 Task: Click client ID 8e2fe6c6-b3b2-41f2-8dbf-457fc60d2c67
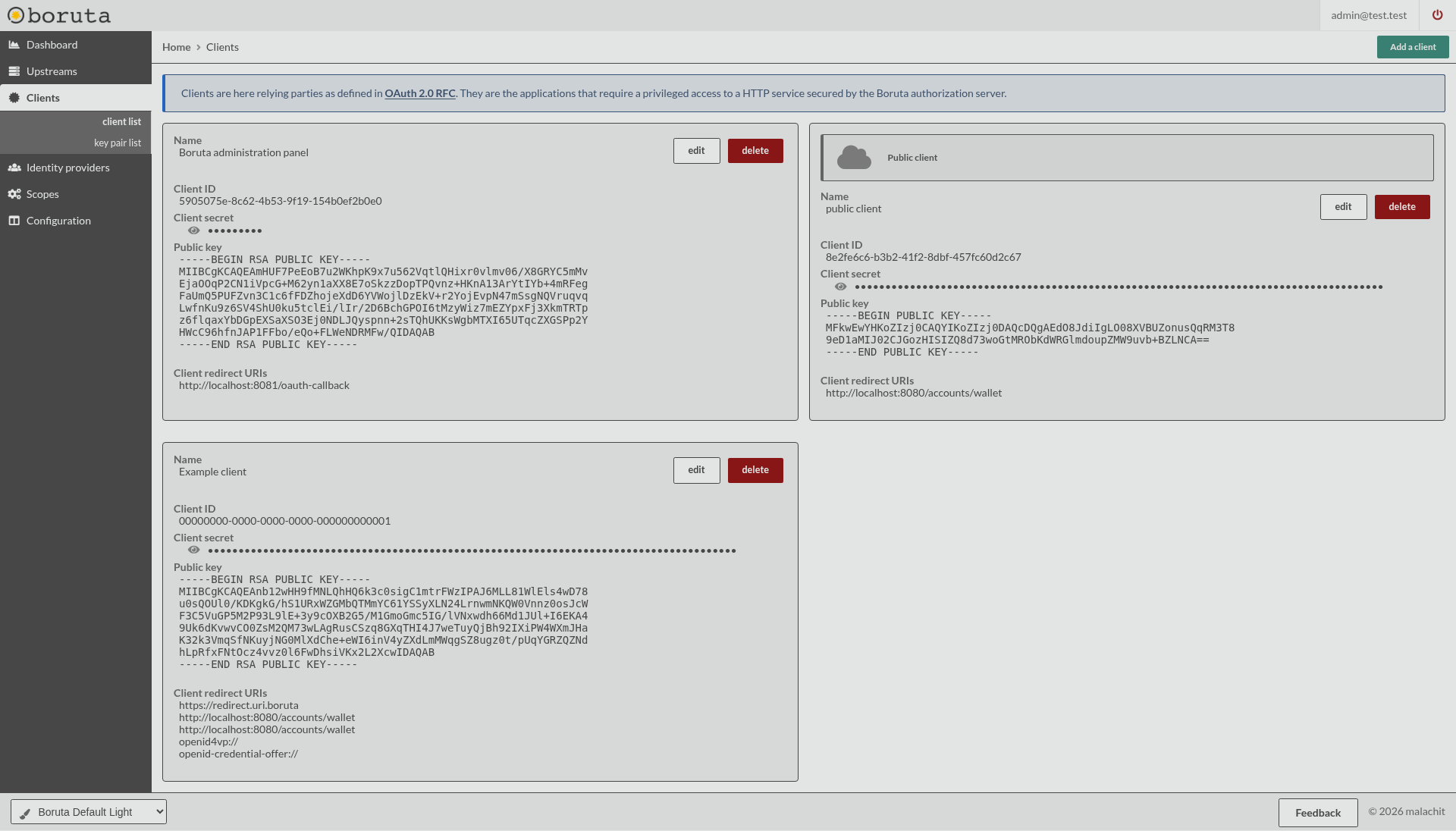click(x=924, y=257)
